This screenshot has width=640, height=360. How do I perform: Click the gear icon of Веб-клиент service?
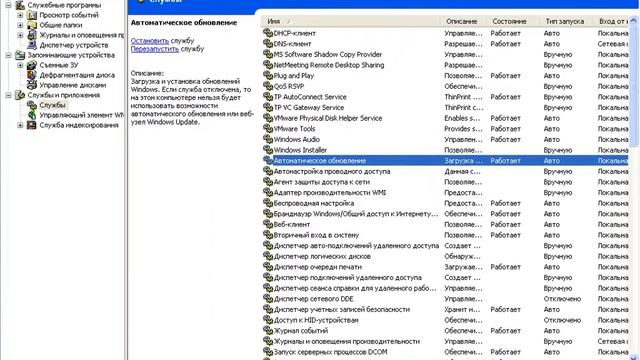coord(268,224)
